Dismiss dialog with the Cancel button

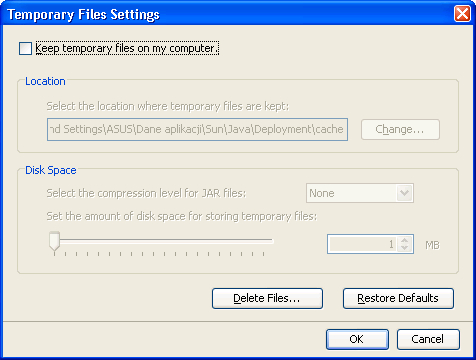click(428, 339)
